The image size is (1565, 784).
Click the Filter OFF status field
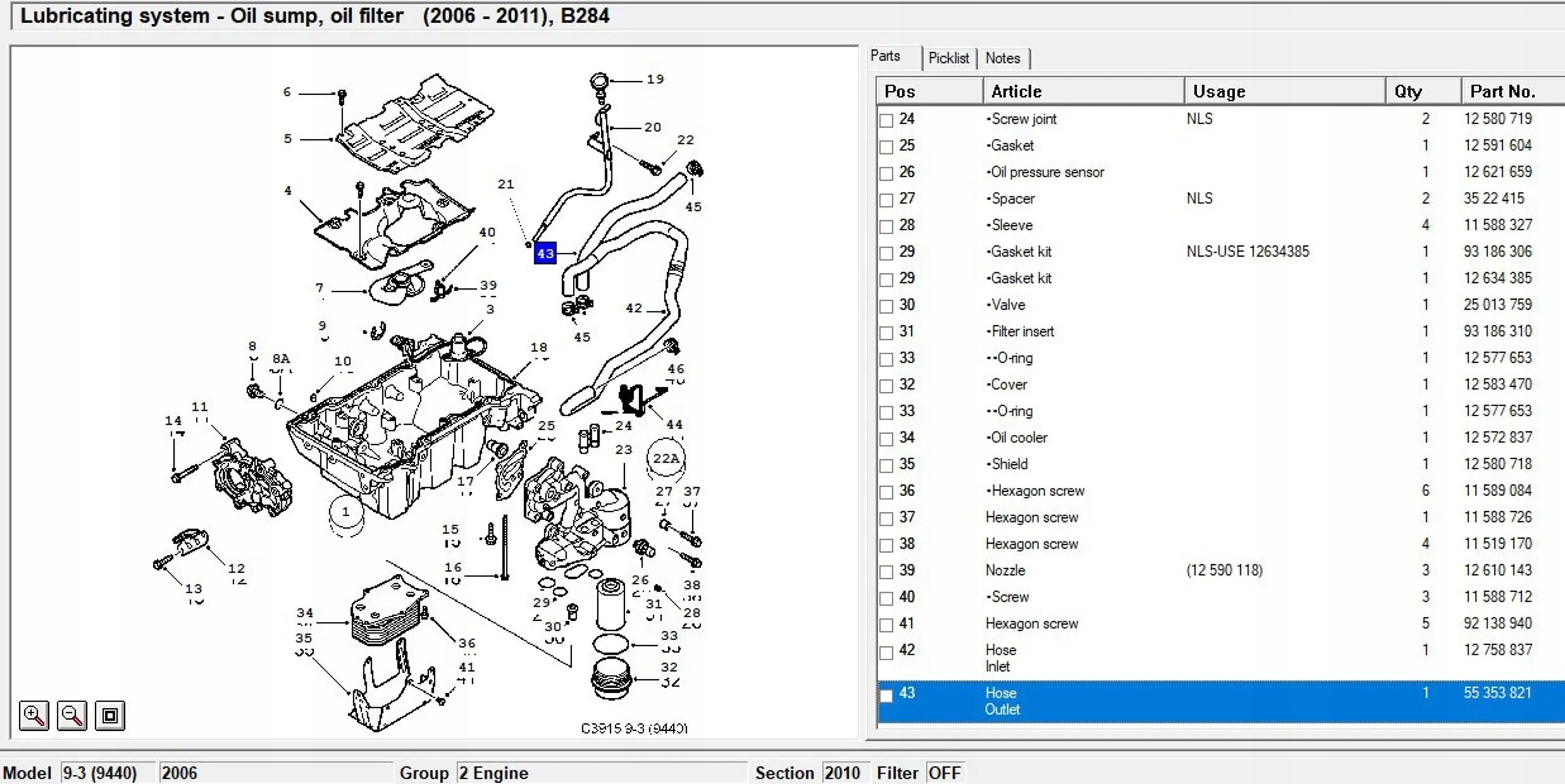point(944,773)
